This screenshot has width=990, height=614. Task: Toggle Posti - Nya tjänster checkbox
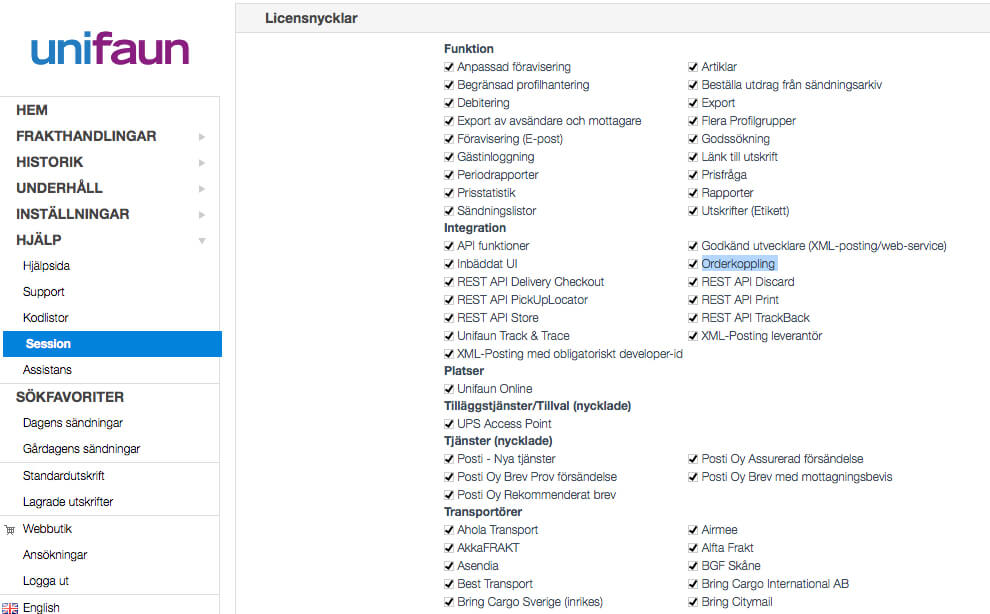click(x=449, y=459)
